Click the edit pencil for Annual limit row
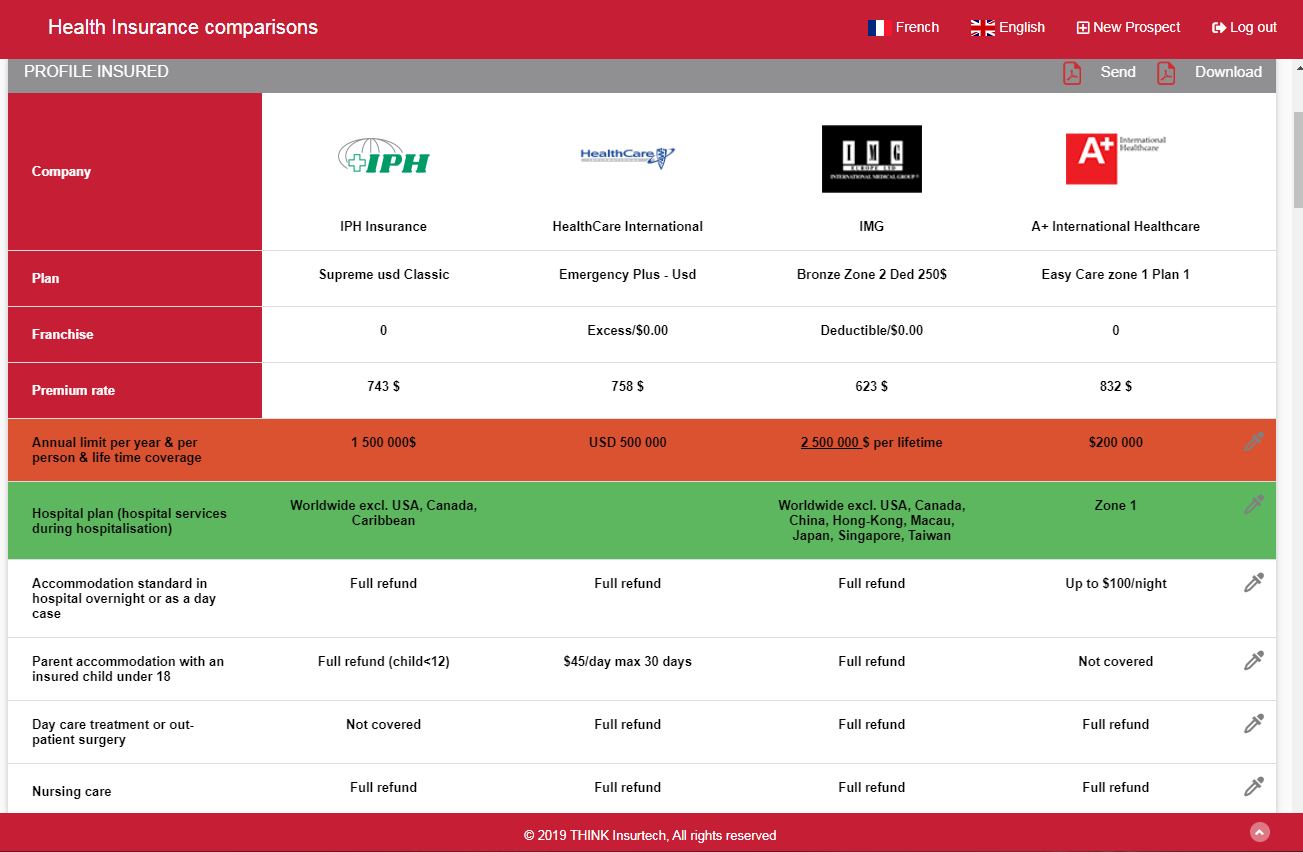This screenshot has width=1303, height=852. coord(1253,442)
